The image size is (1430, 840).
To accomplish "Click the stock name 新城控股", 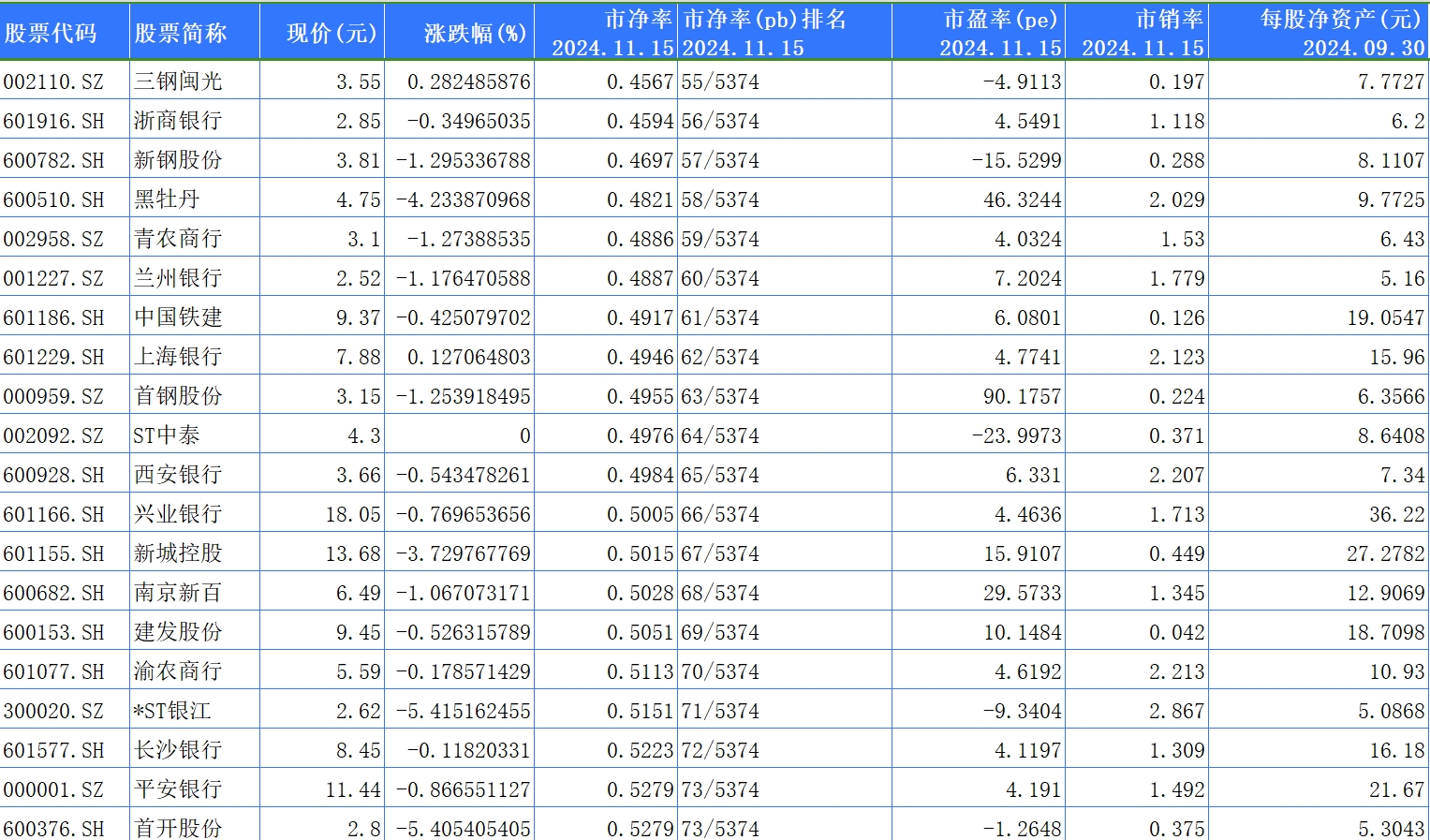I will tap(178, 554).
